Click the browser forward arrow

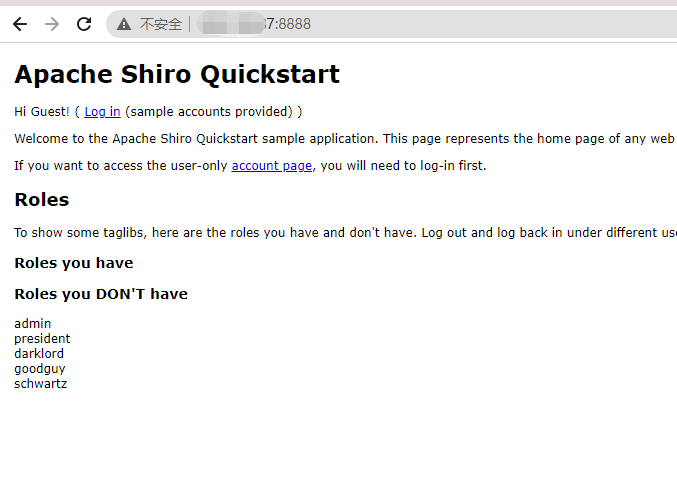pyautogui.click(x=52, y=24)
